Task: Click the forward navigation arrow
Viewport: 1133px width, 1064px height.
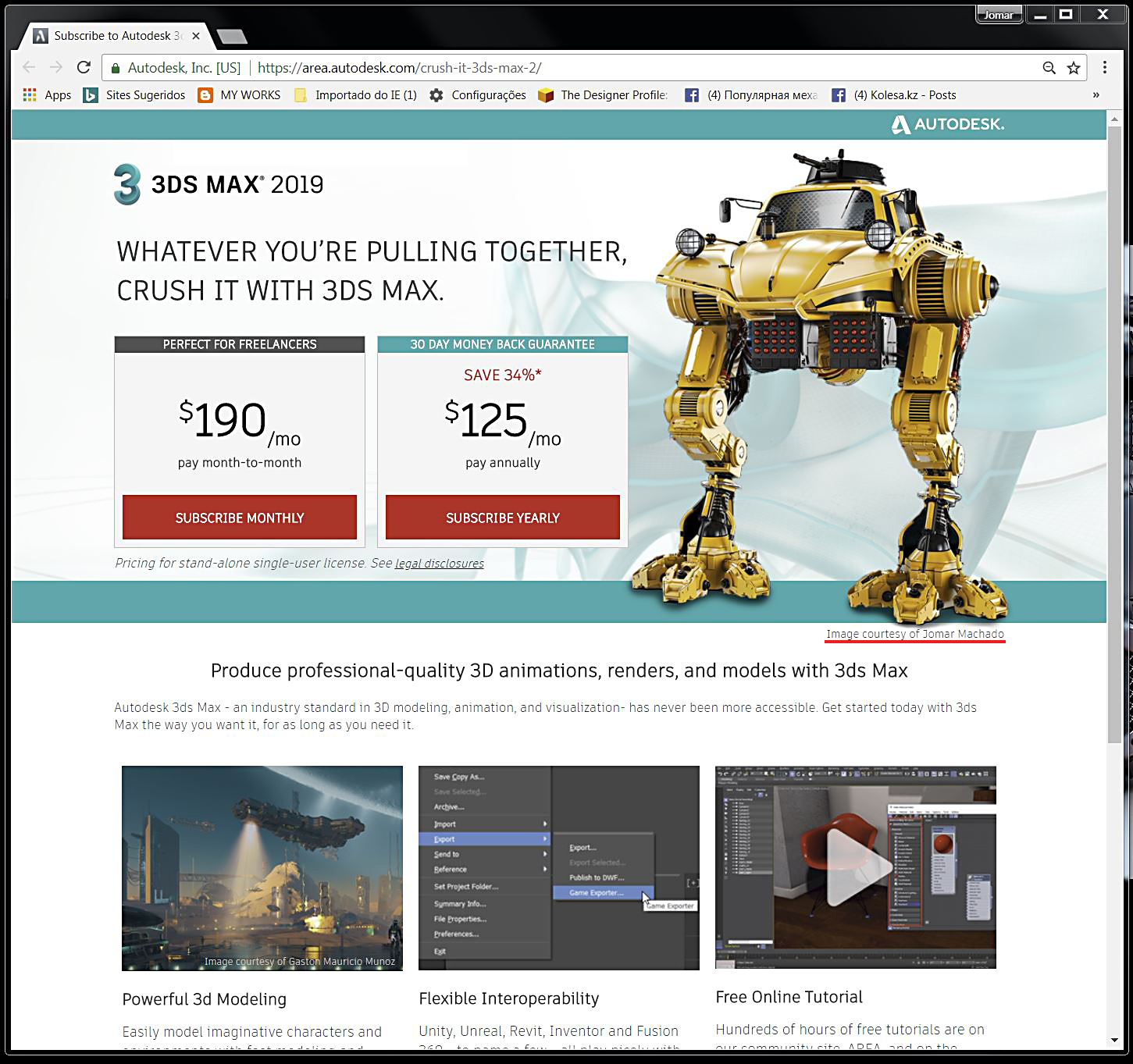Action: pos(55,67)
